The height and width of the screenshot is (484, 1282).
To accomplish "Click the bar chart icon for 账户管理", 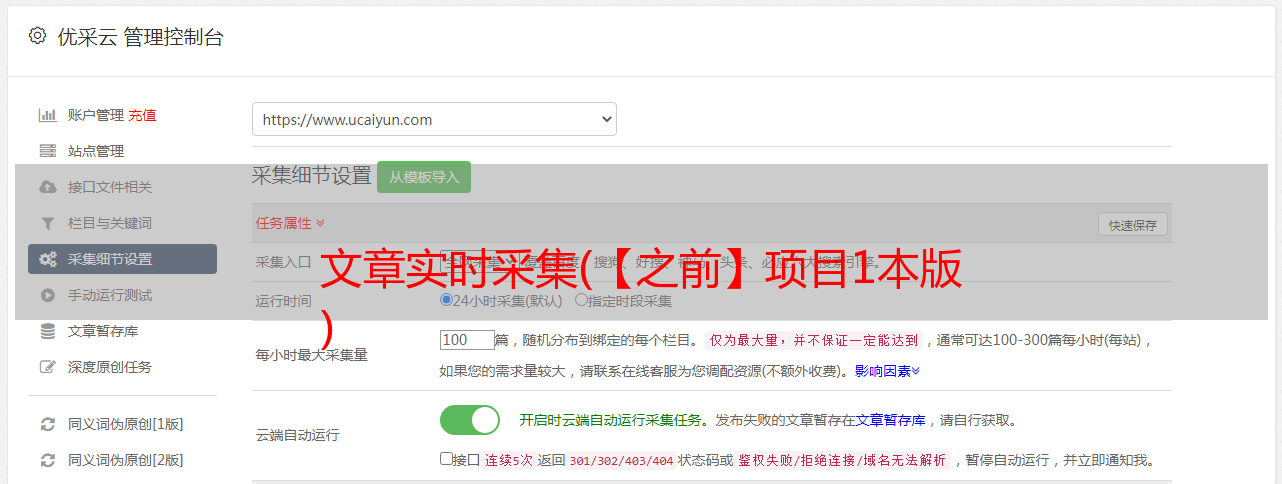I will click(47, 115).
